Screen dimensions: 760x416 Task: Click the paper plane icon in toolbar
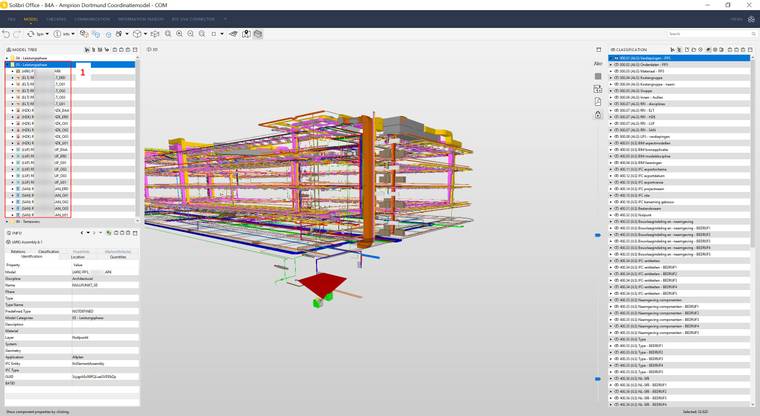pyautogui.click(x=233, y=34)
